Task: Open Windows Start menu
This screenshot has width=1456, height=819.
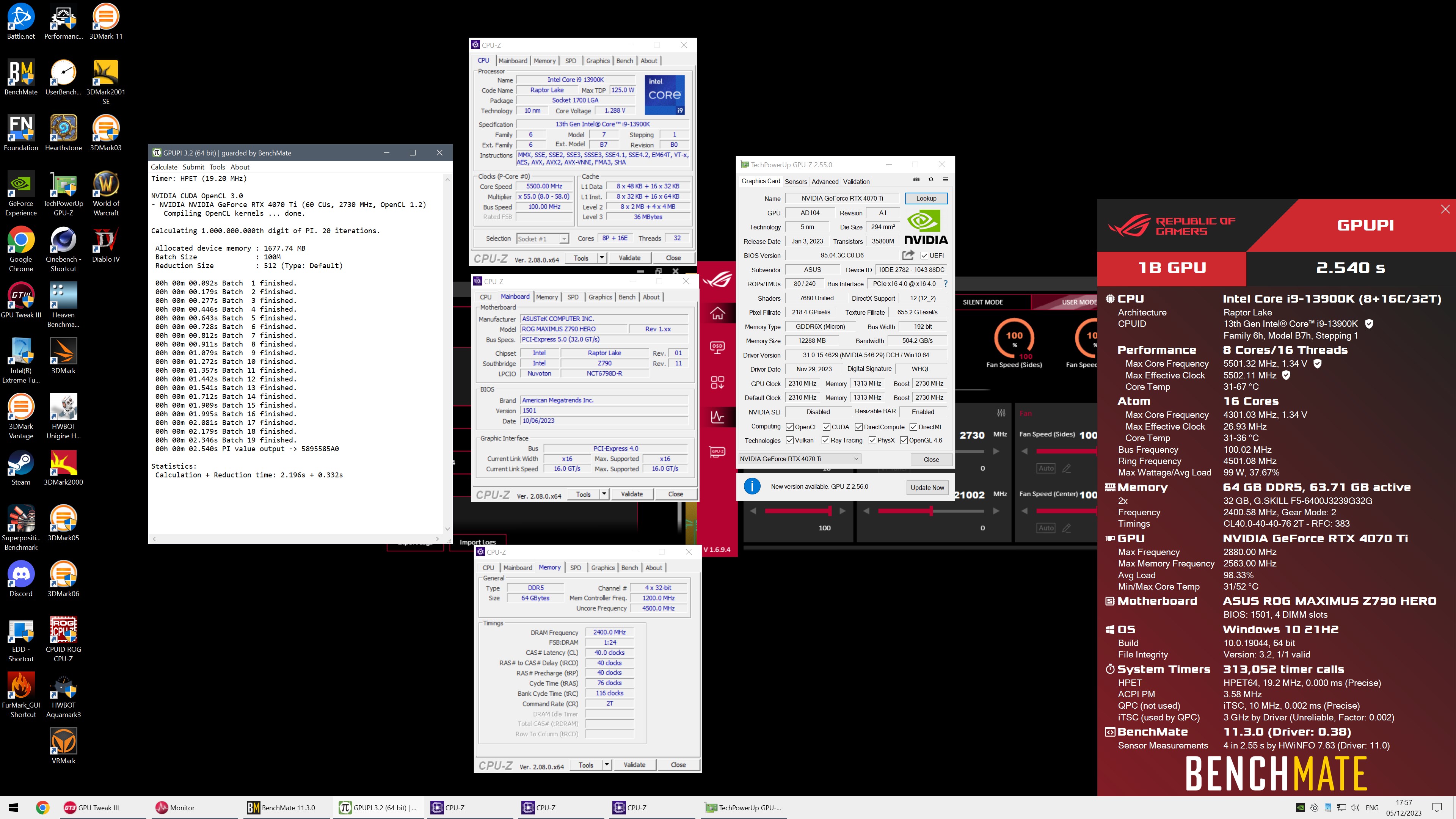Action: [14, 808]
